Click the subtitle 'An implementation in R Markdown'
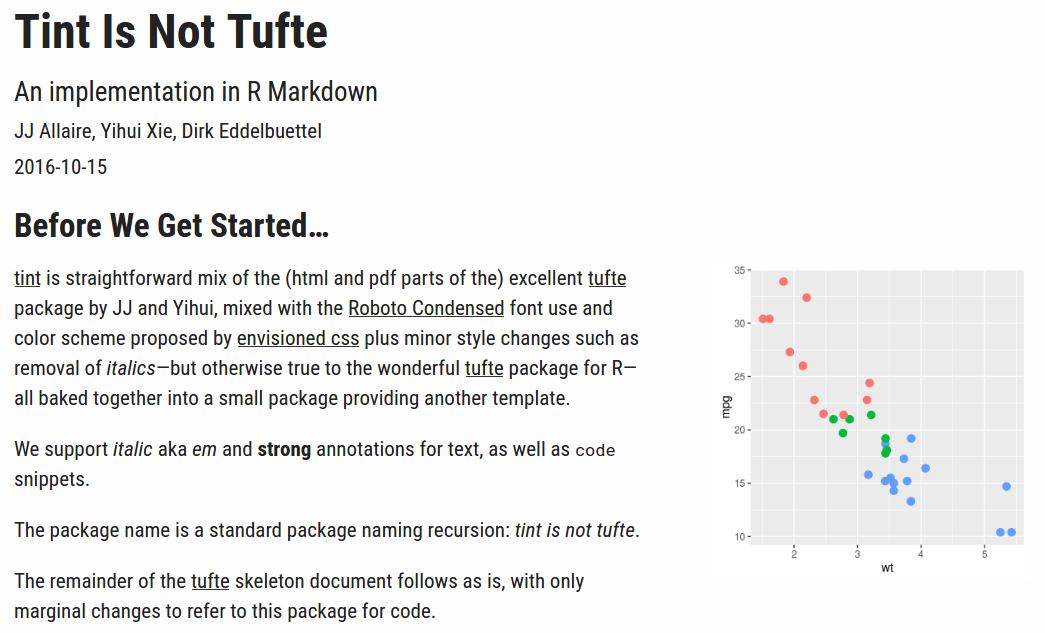Image resolution: width=1045 pixels, height=633 pixels. (x=196, y=92)
